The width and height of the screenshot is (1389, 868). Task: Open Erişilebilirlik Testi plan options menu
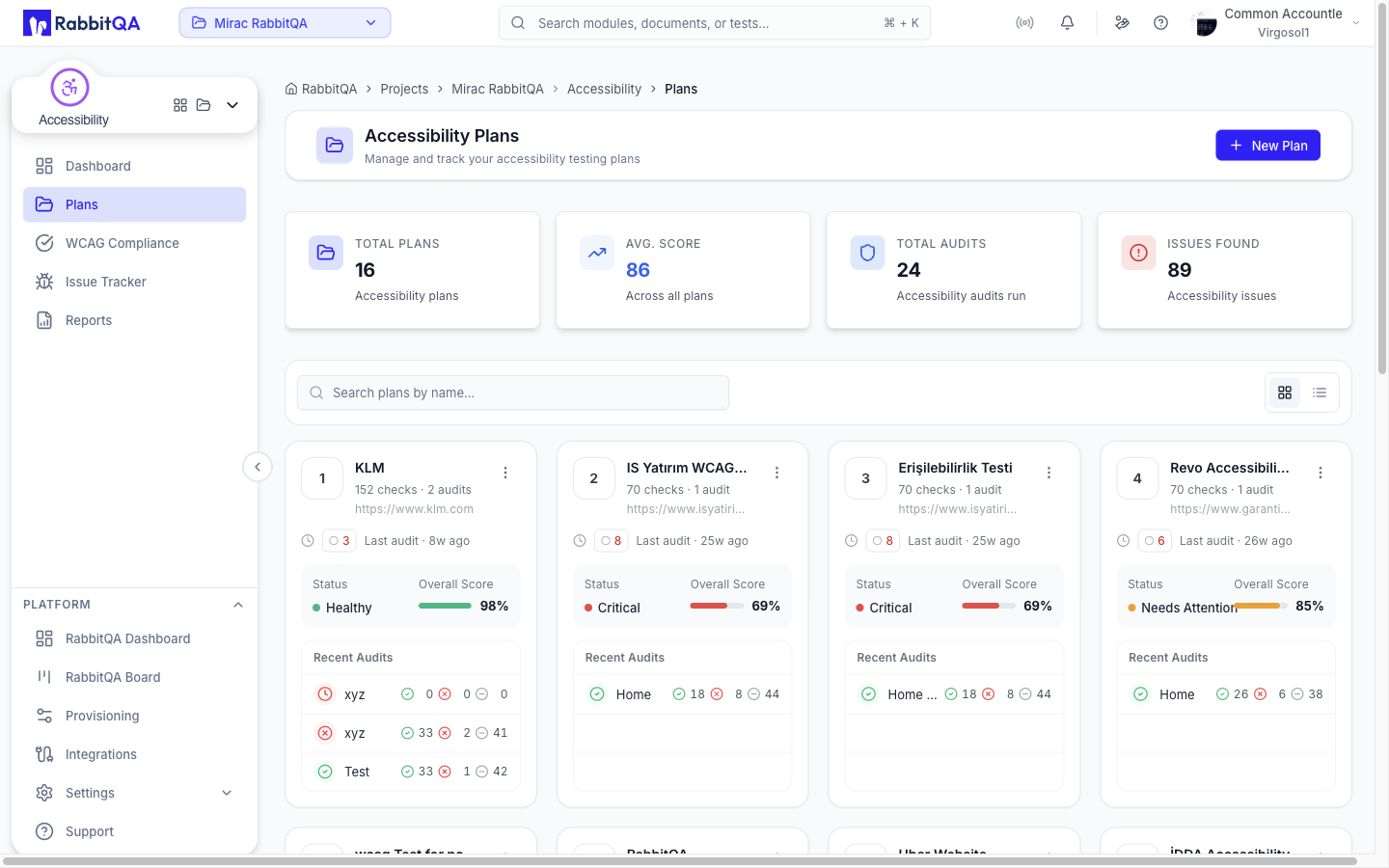click(x=1049, y=473)
